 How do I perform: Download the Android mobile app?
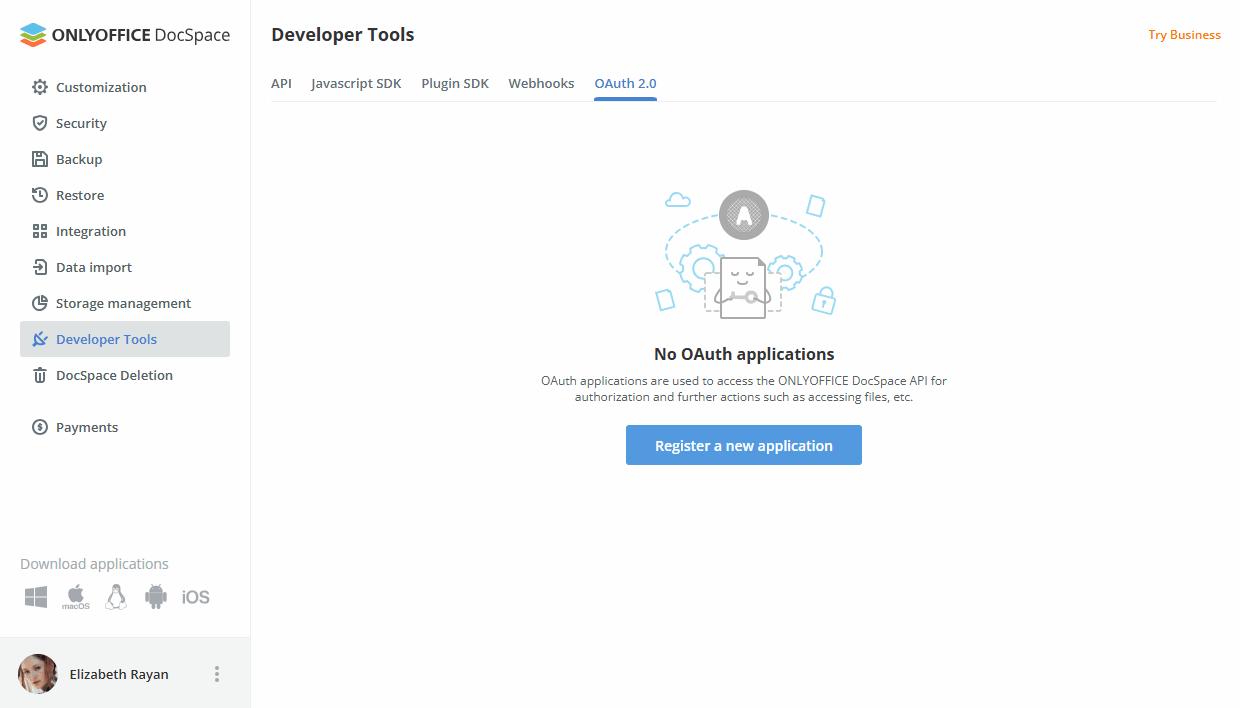pyautogui.click(x=156, y=597)
